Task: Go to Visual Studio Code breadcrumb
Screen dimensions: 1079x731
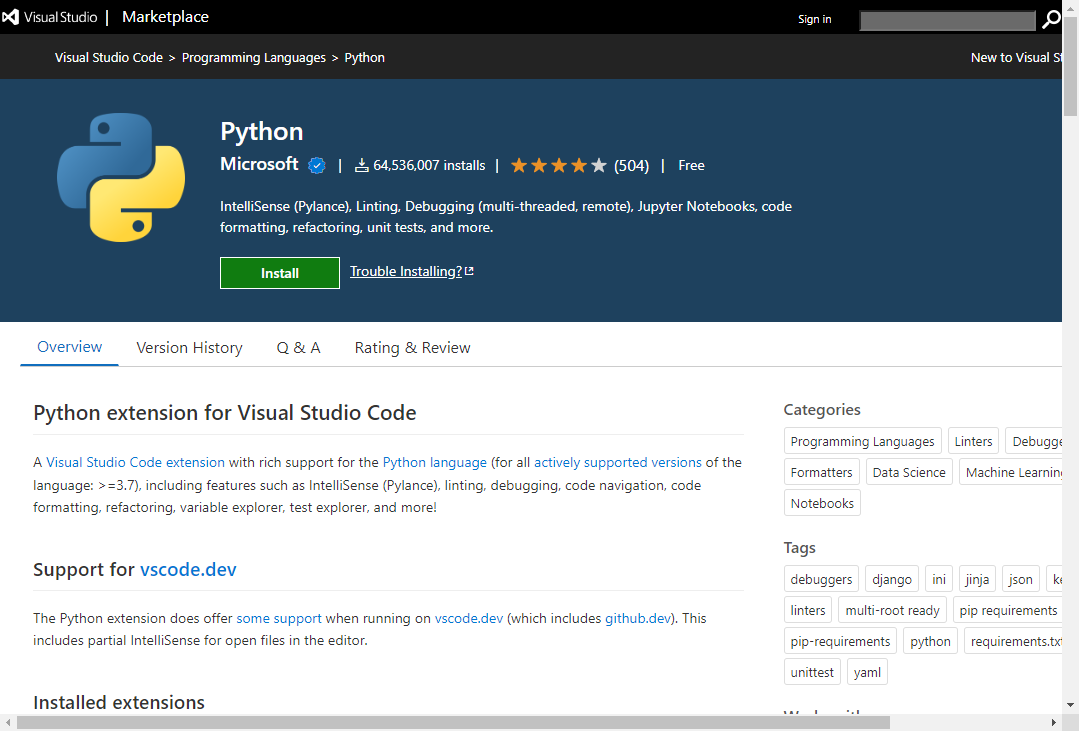Action: (x=109, y=58)
